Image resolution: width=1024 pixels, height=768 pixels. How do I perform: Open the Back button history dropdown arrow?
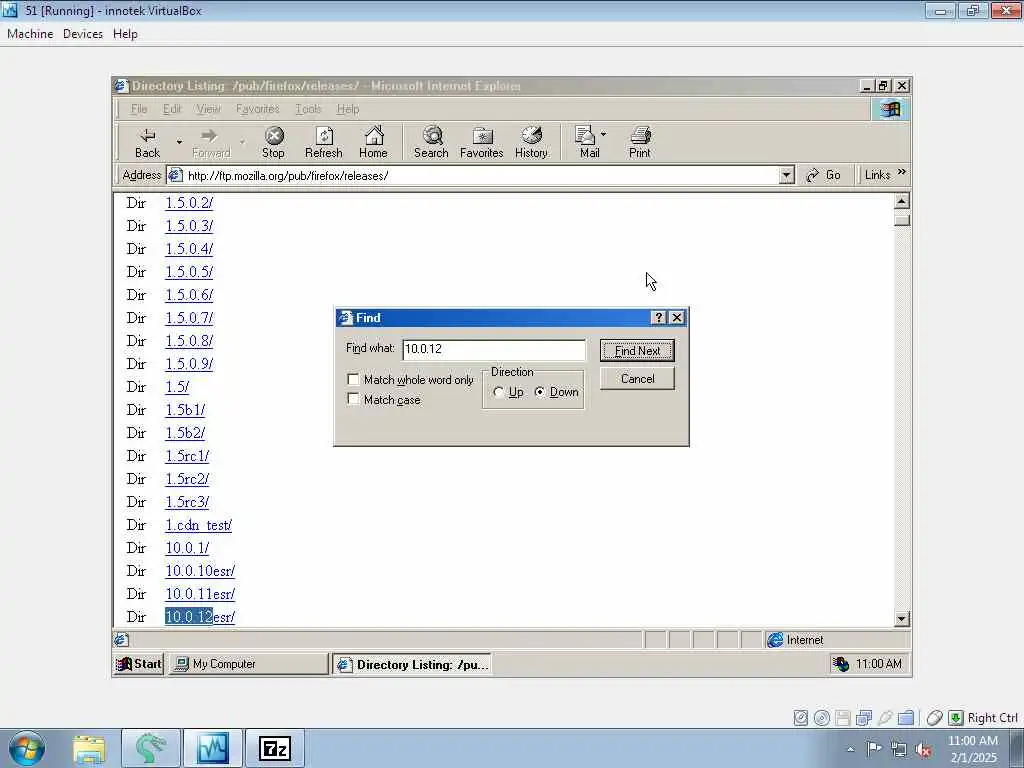click(x=179, y=142)
